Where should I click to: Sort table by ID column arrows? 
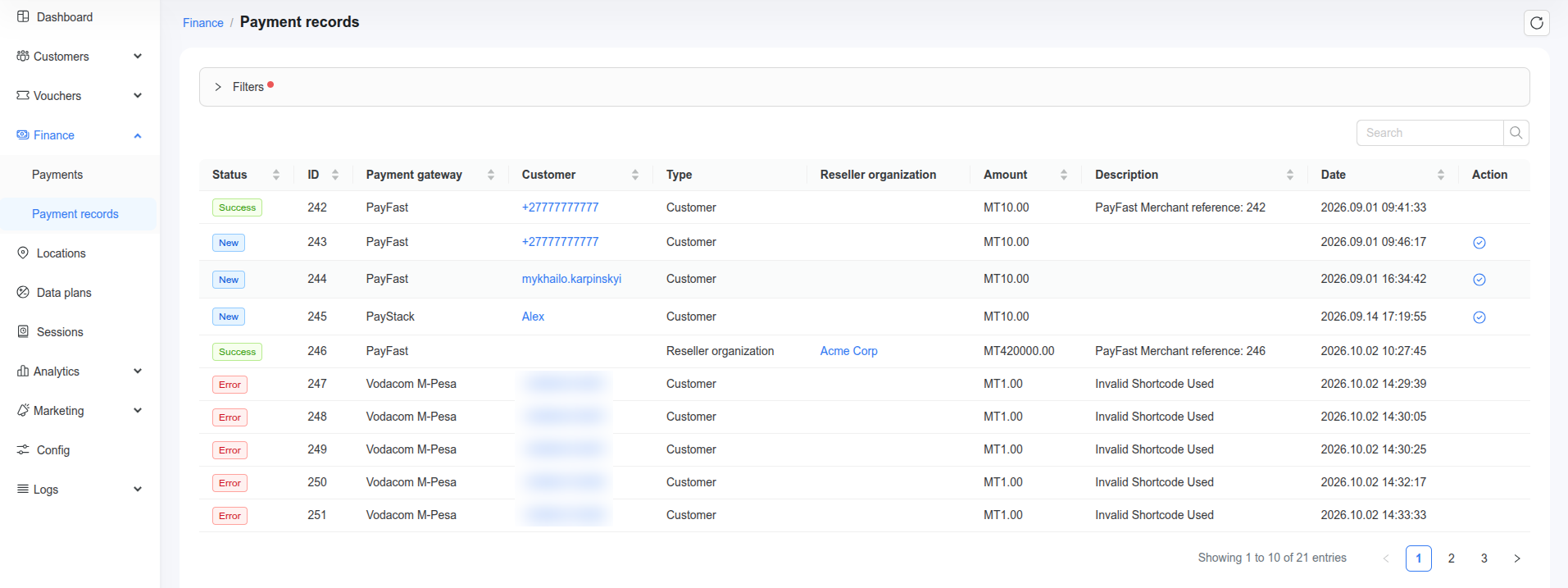[x=335, y=175]
